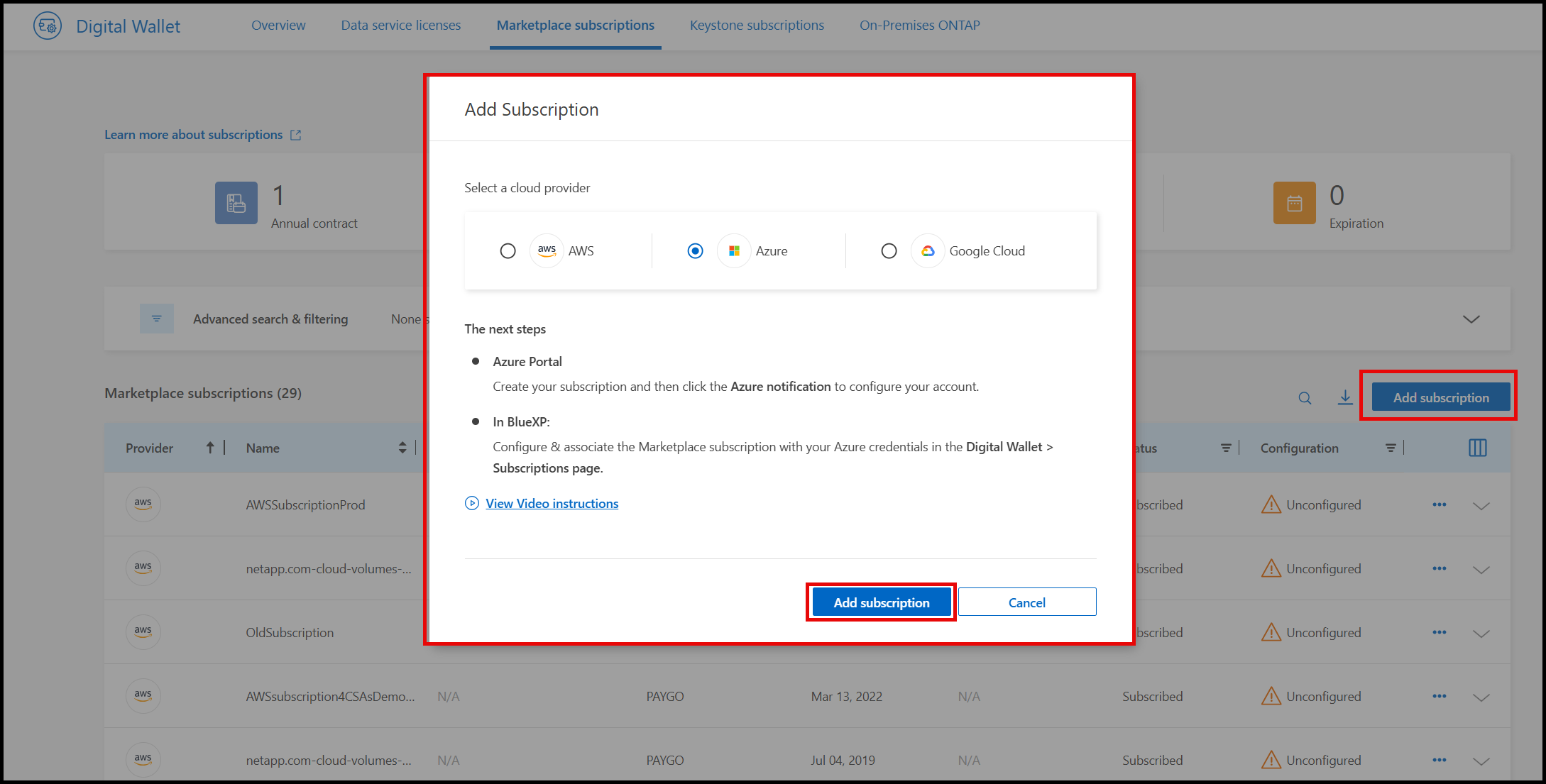Open search using the magnifier icon

click(1305, 397)
